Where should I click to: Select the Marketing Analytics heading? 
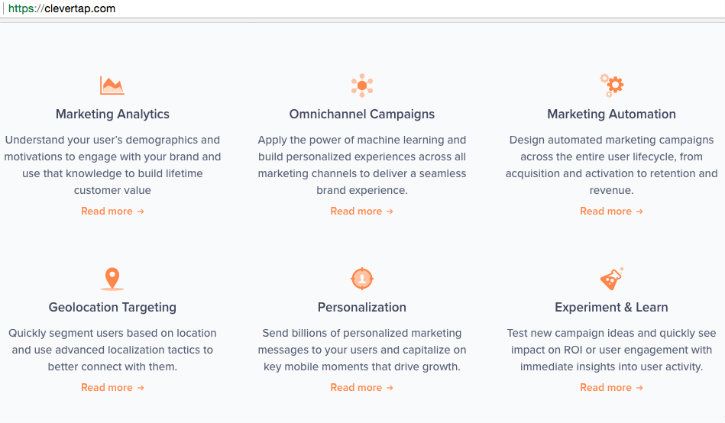(112, 114)
